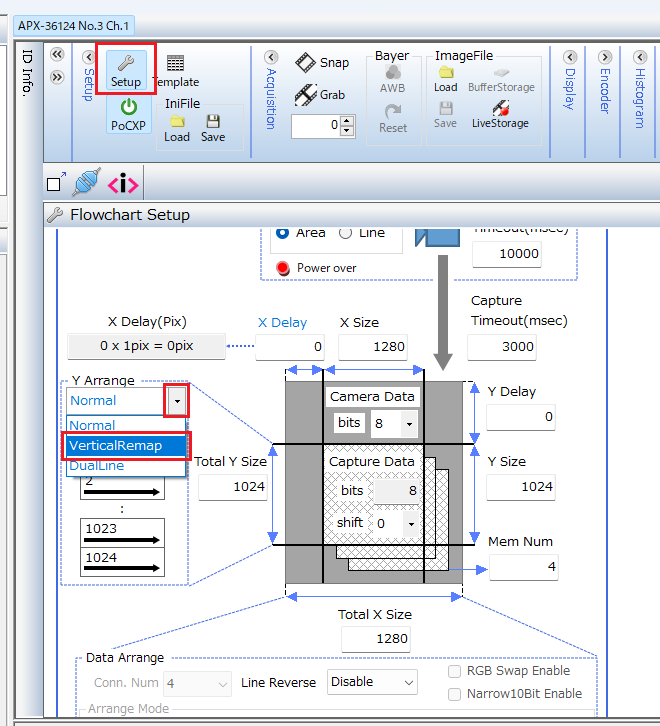Toggle the Display panel arrow

[x=570, y=57]
